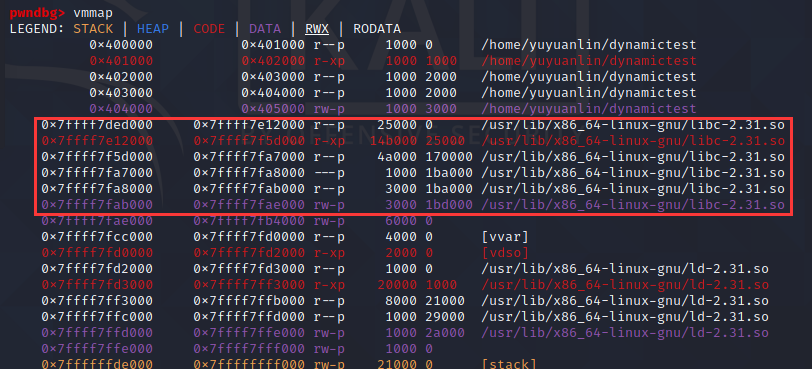
Task: Select the CODE legend label
Action: [209, 29]
